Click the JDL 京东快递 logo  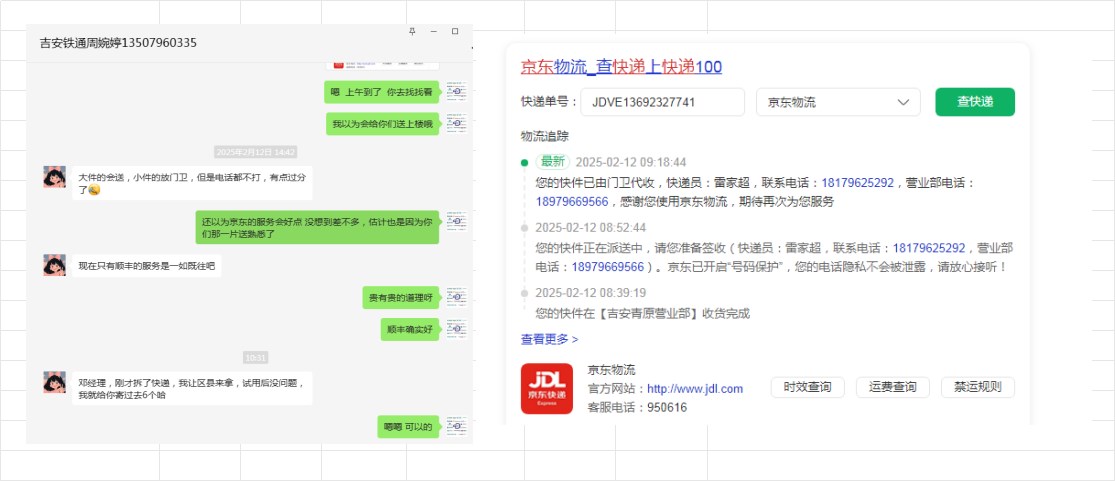(x=547, y=388)
